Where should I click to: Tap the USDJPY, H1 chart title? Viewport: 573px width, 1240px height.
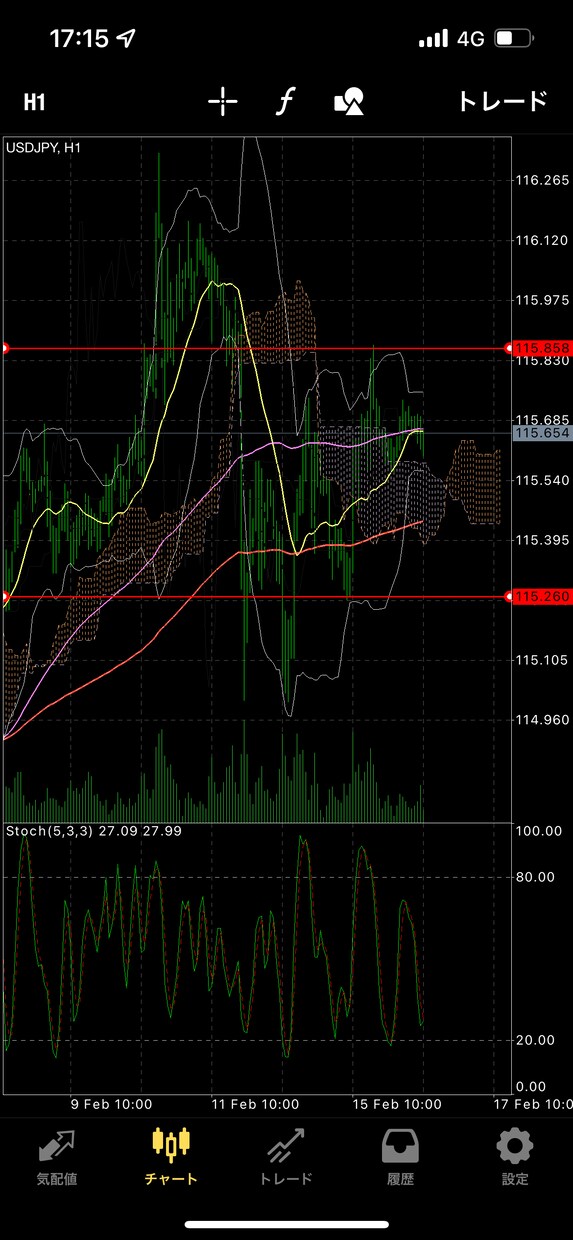click(x=44, y=147)
